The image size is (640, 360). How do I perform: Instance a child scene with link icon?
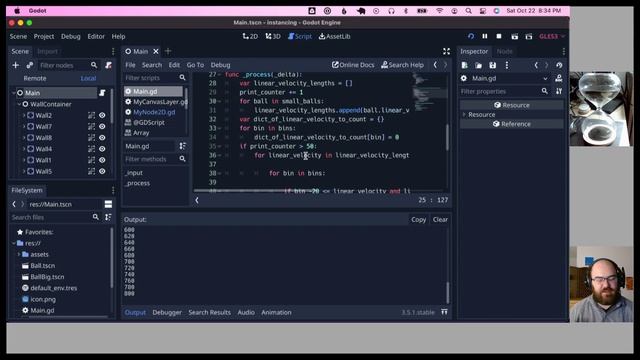(x=29, y=65)
